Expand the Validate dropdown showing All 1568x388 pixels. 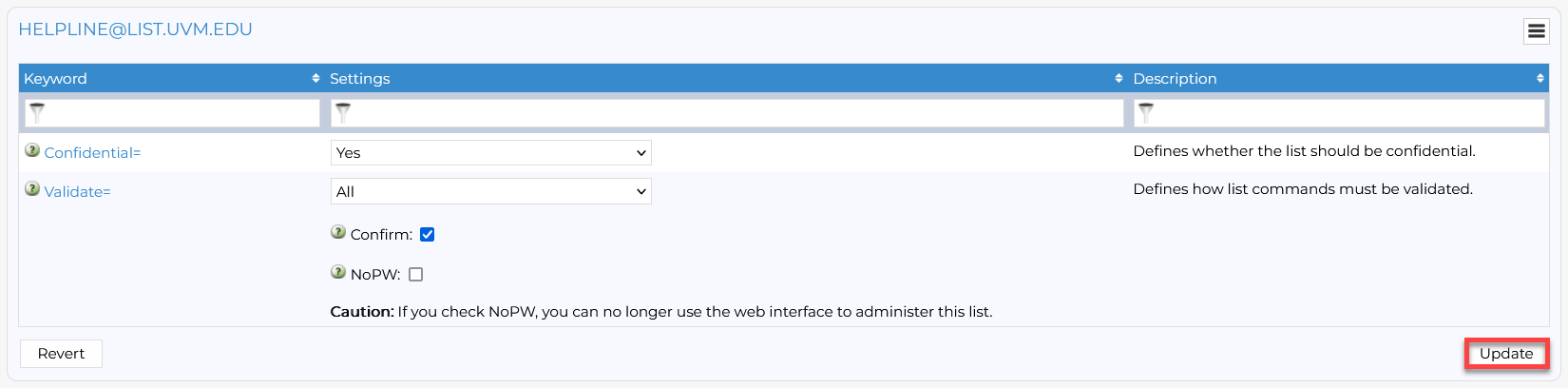click(490, 192)
